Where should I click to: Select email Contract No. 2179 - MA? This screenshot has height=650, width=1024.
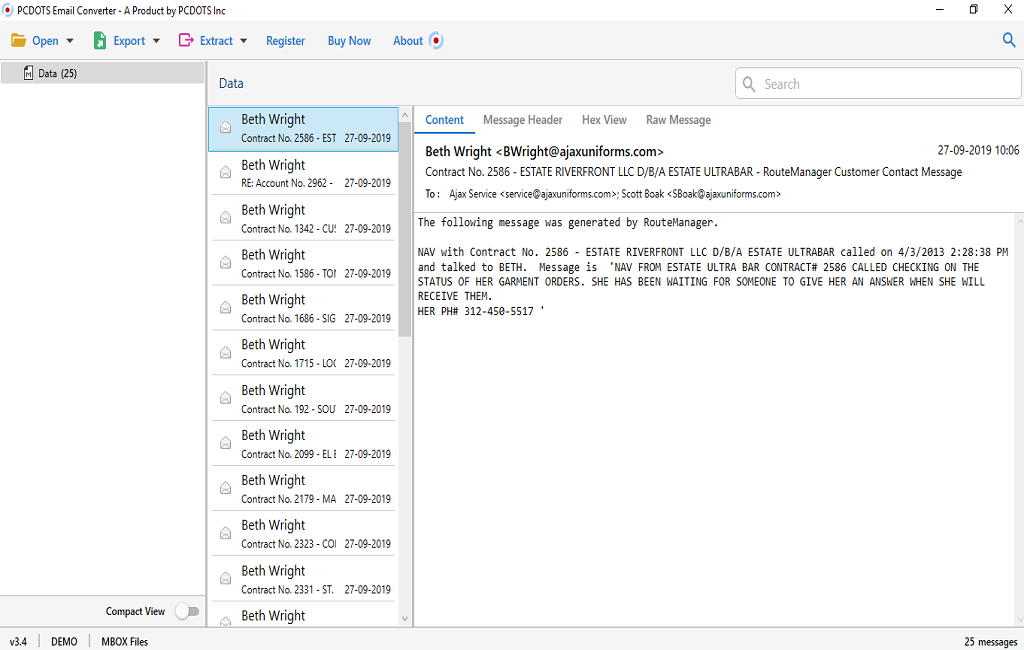[x=303, y=489]
